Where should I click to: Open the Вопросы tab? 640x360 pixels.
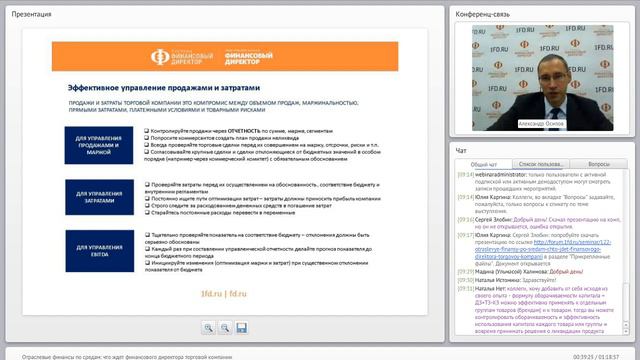(599, 164)
